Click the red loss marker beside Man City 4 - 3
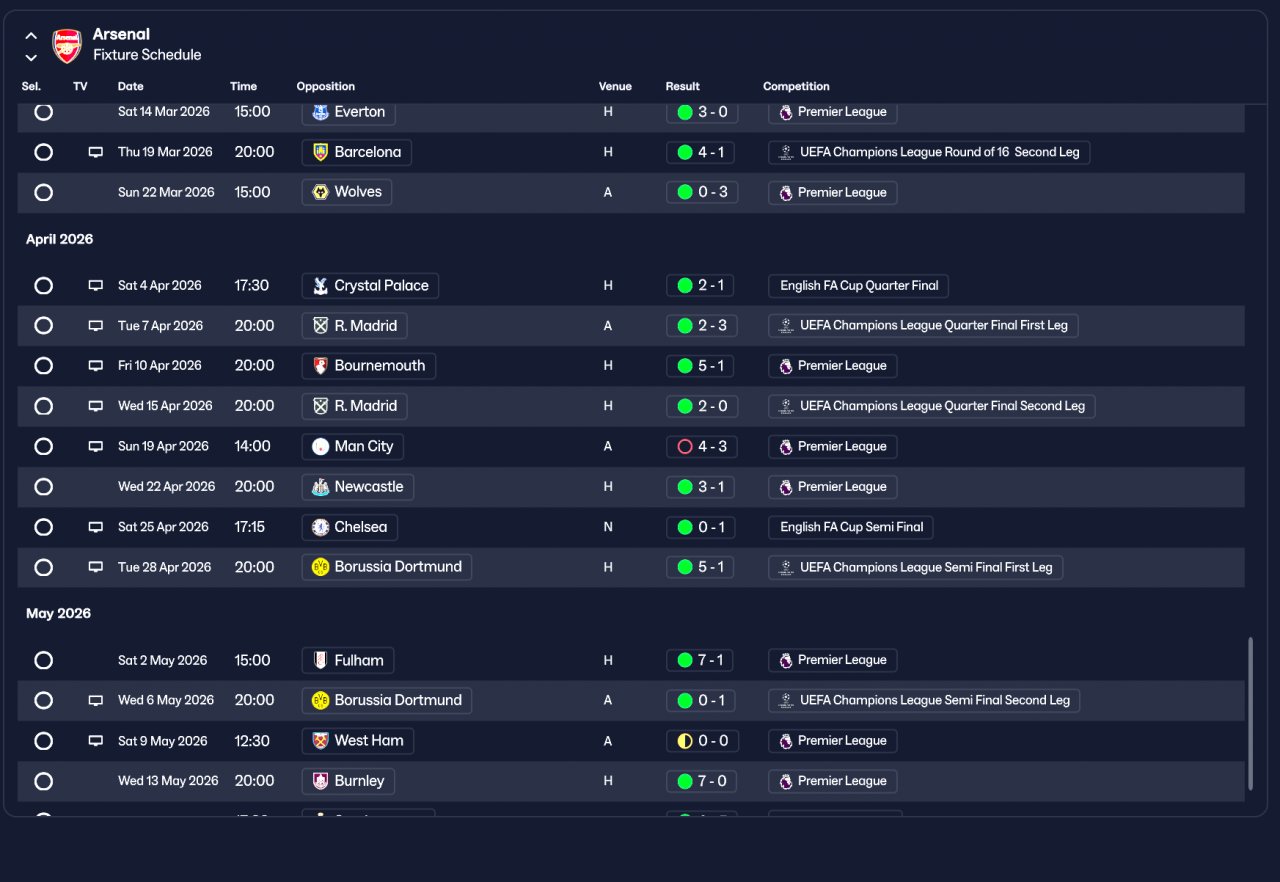 coord(685,447)
